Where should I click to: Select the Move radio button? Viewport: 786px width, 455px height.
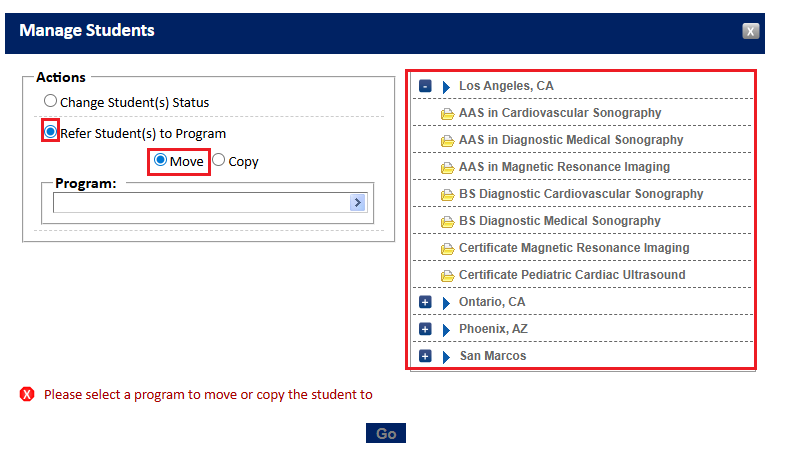(160, 160)
